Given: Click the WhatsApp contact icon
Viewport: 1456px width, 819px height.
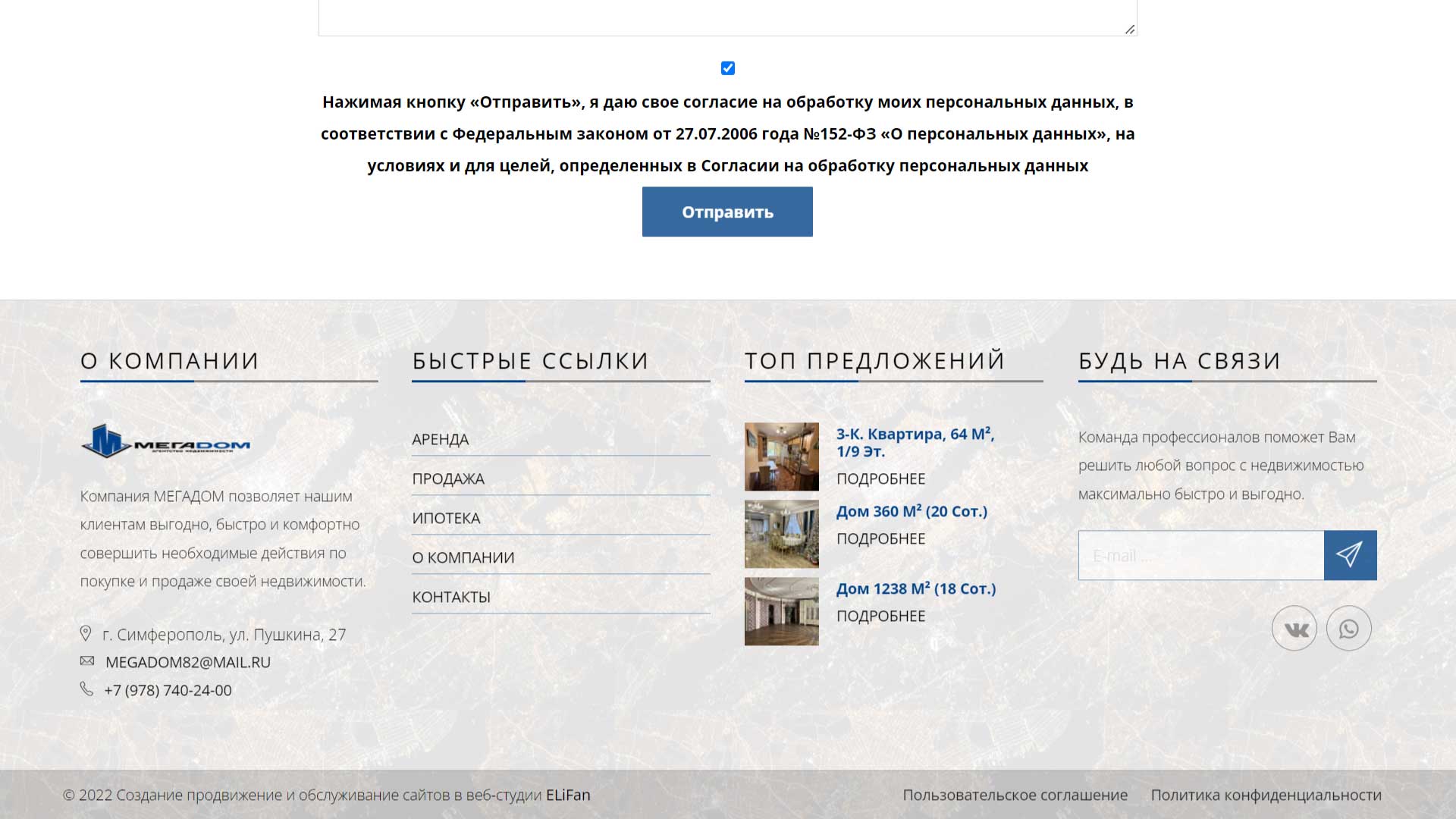Looking at the screenshot, I should [x=1349, y=628].
